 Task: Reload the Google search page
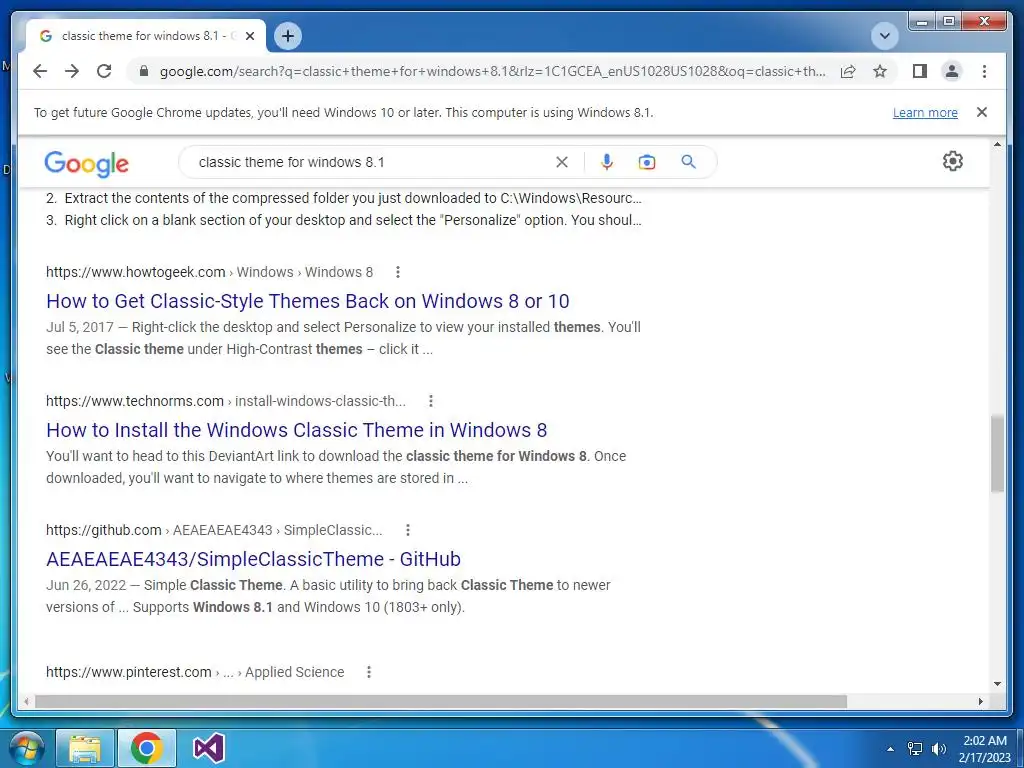tap(104, 71)
